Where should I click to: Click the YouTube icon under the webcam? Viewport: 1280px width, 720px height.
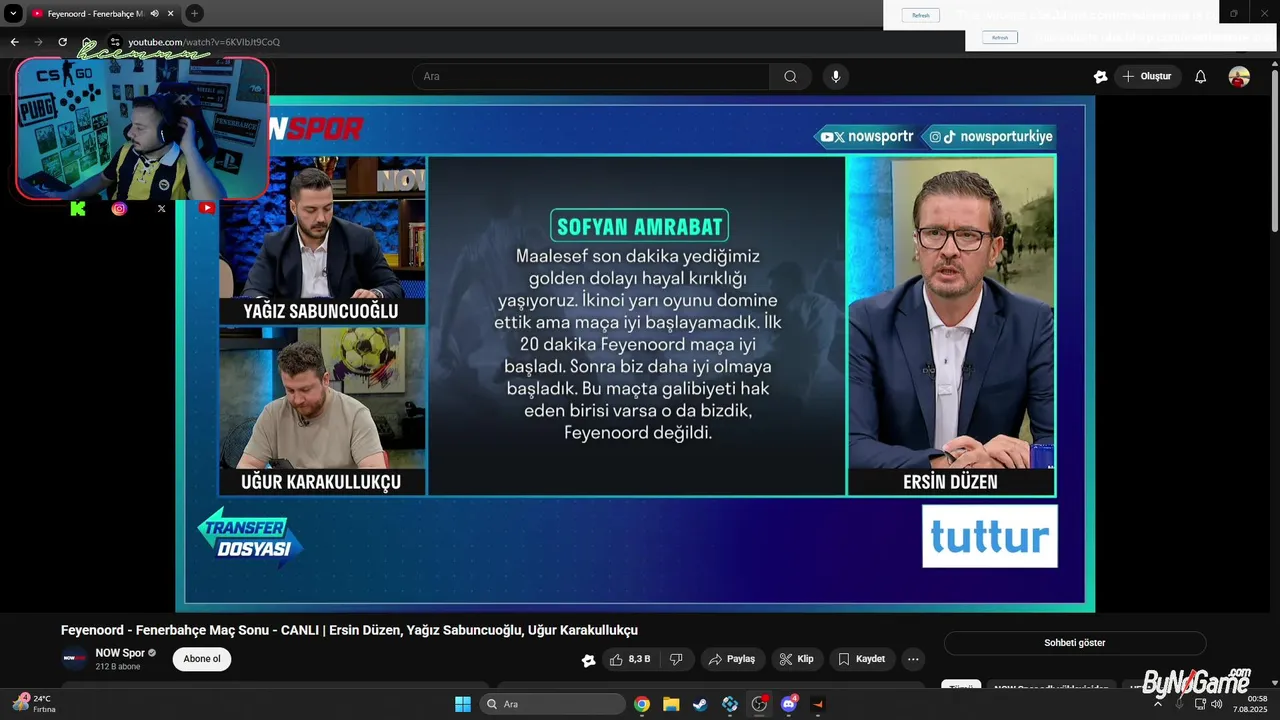point(206,208)
